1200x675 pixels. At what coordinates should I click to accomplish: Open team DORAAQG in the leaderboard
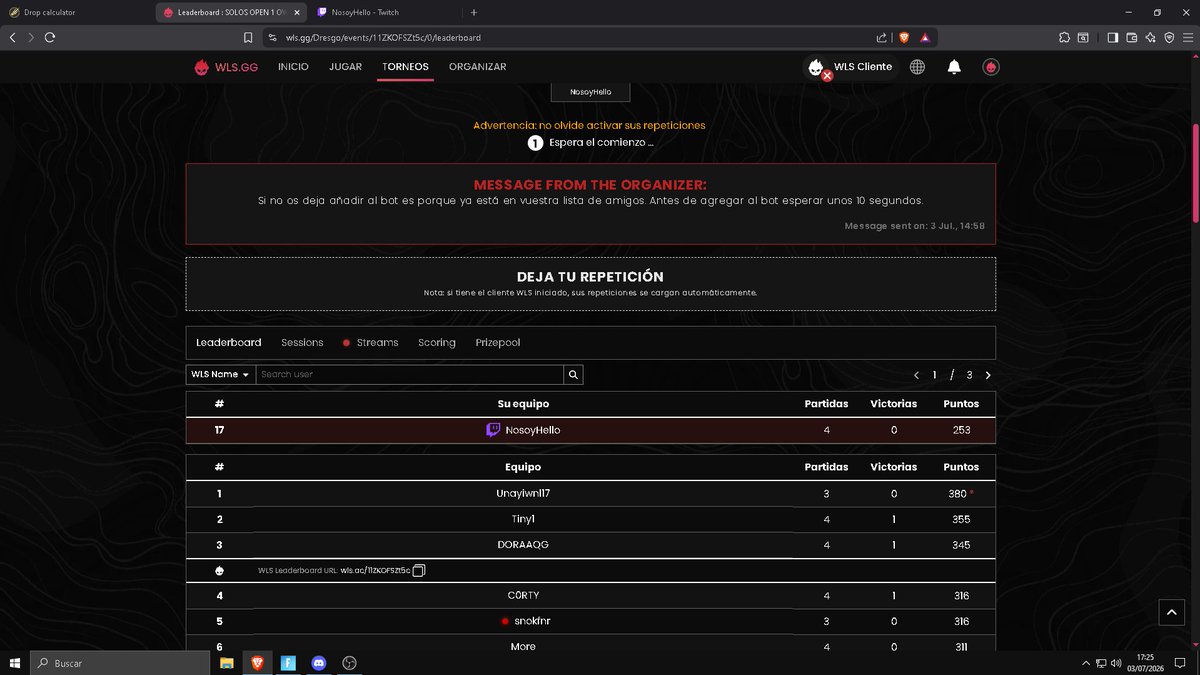click(523, 545)
